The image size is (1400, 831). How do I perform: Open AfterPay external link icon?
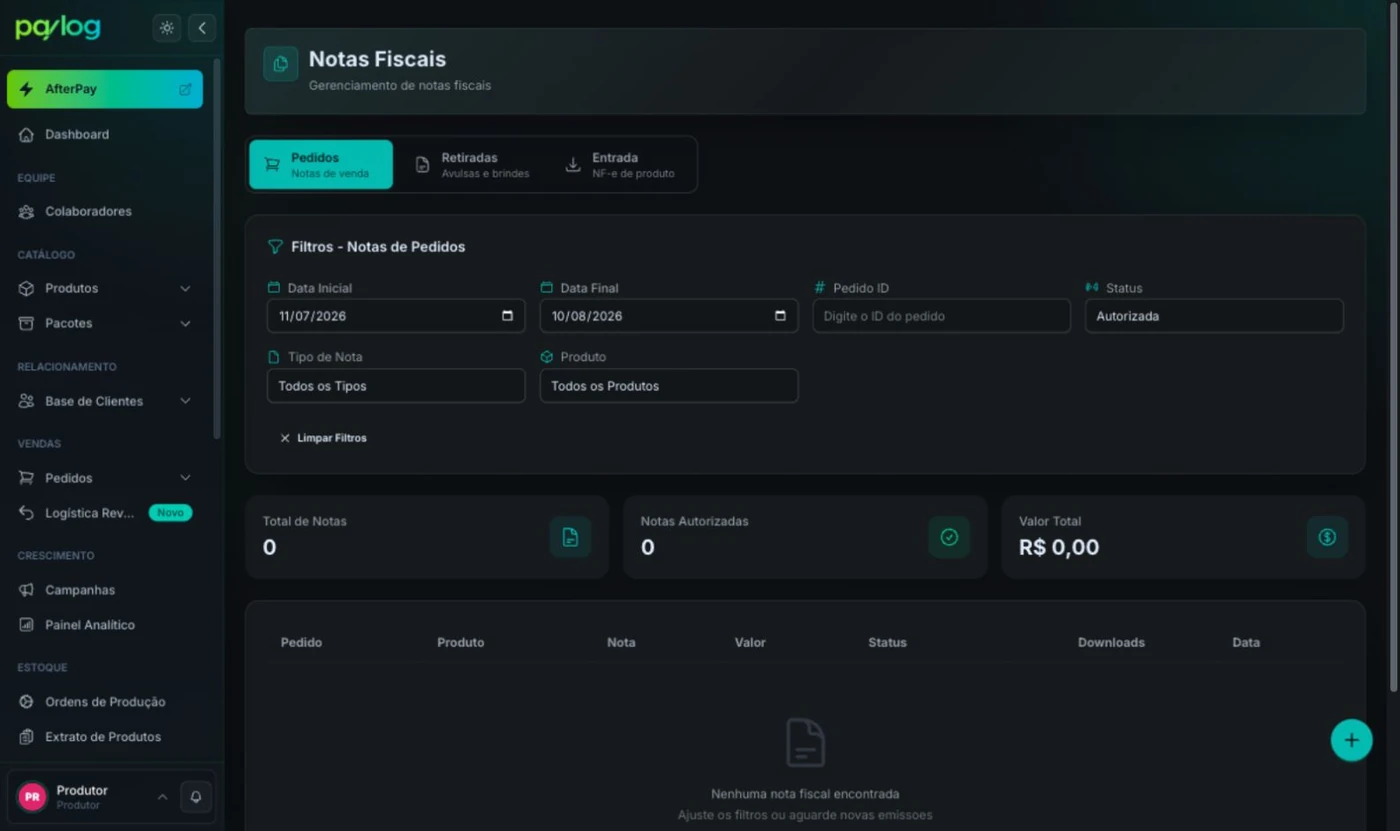185,89
